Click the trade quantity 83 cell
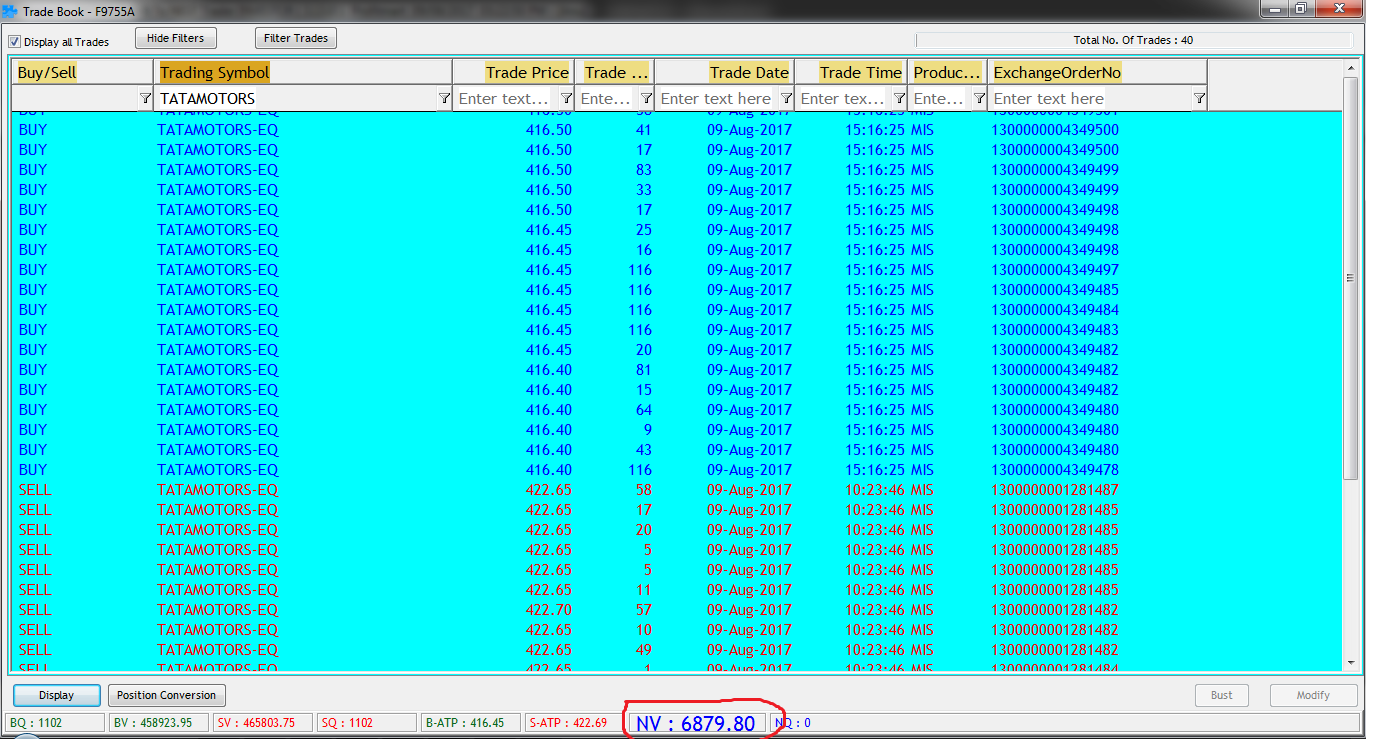This screenshot has height=739, width=1380. [643, 170]
